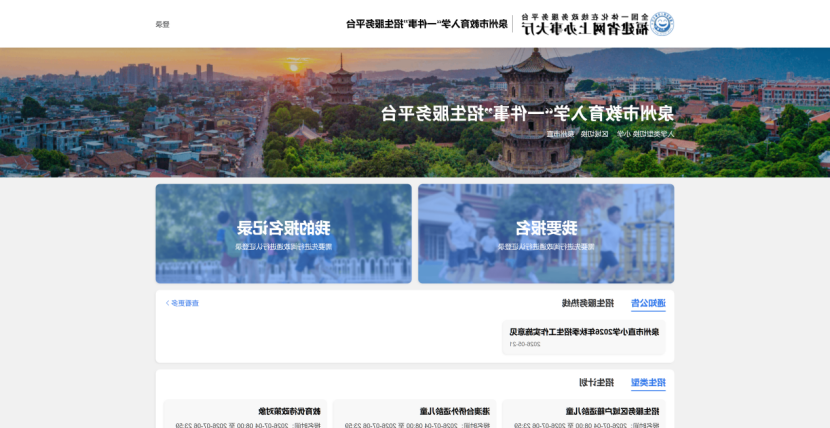Open the 港澳台侨外适龄儿童 card
Image resolution: width=830 pixels, height=428 pixels.
(414, 414)
